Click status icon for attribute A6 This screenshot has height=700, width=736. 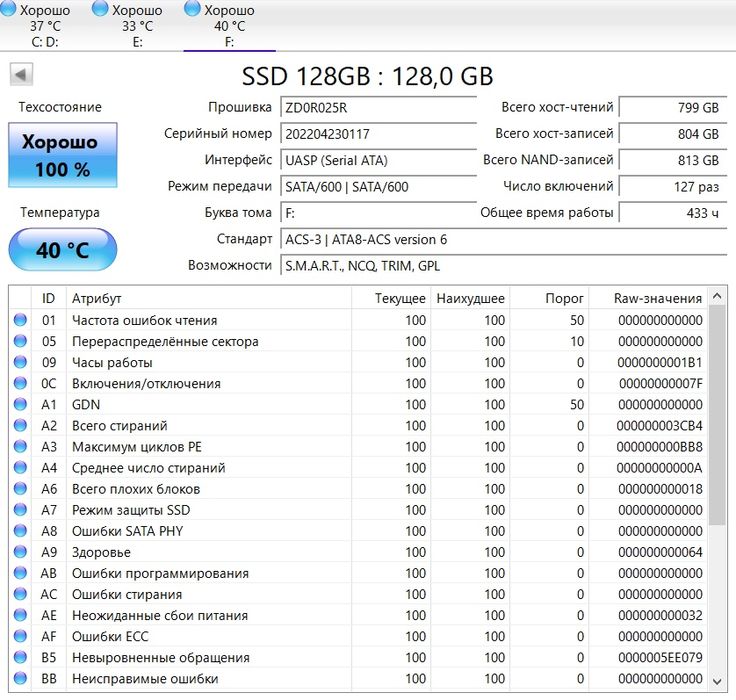(x=20, y=488)
